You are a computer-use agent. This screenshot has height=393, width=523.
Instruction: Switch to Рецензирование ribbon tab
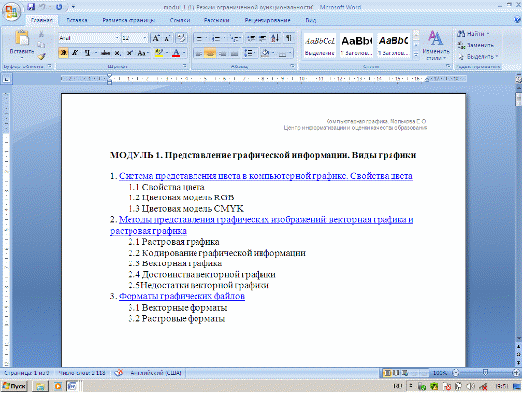(x=268, y=20)
